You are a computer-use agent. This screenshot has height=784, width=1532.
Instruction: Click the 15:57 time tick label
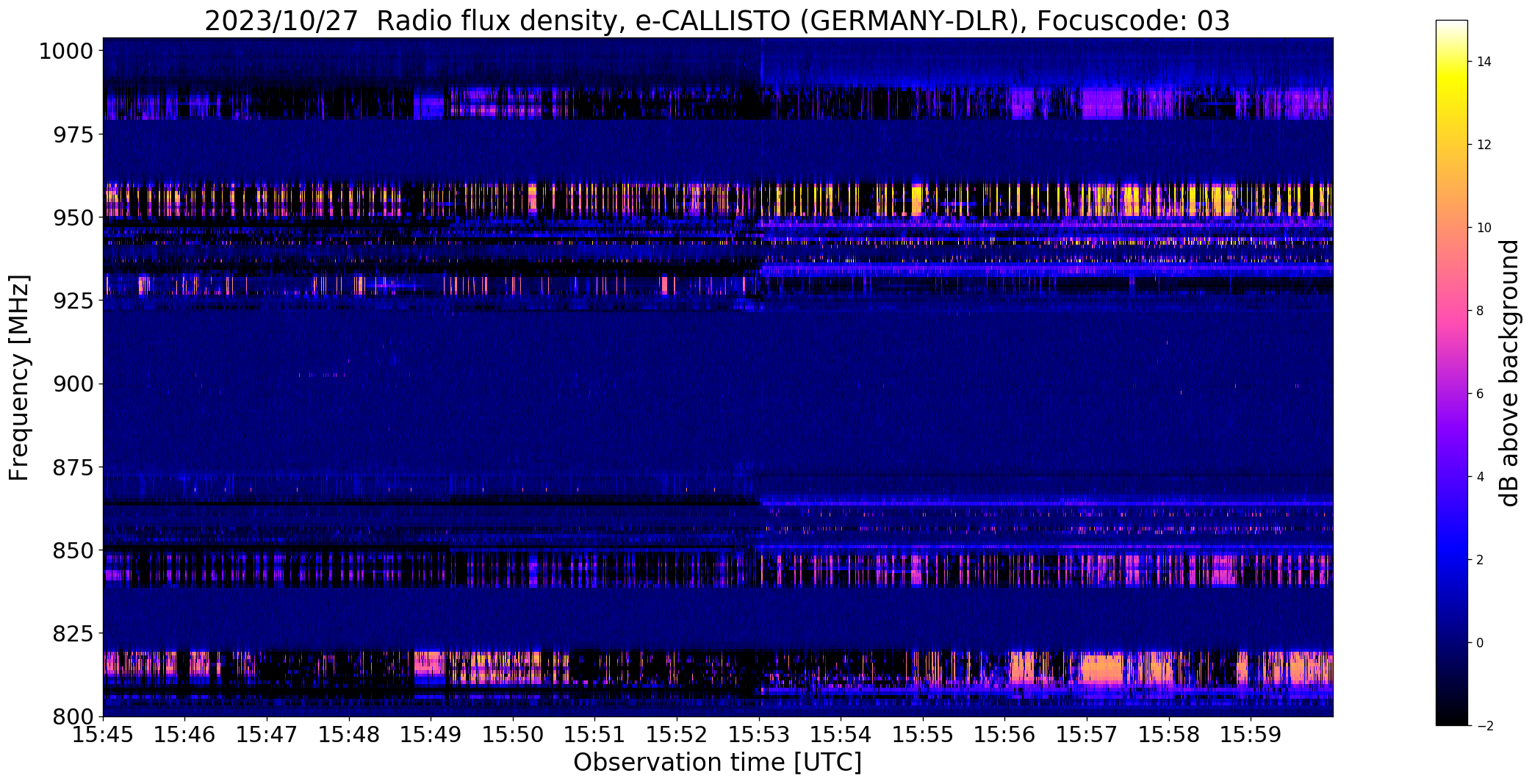[x=1087, y=734]
